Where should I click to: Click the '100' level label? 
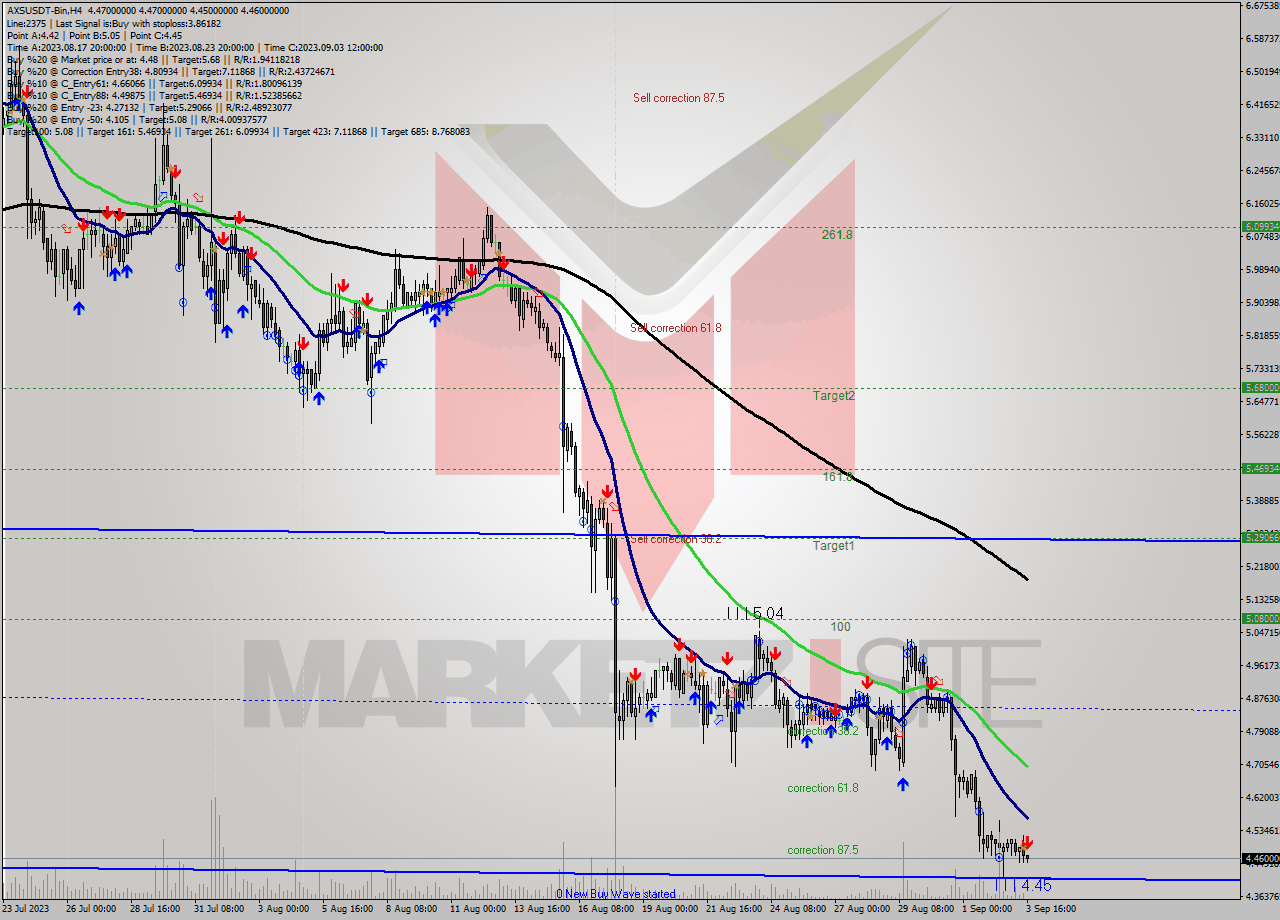pos(840,627)
